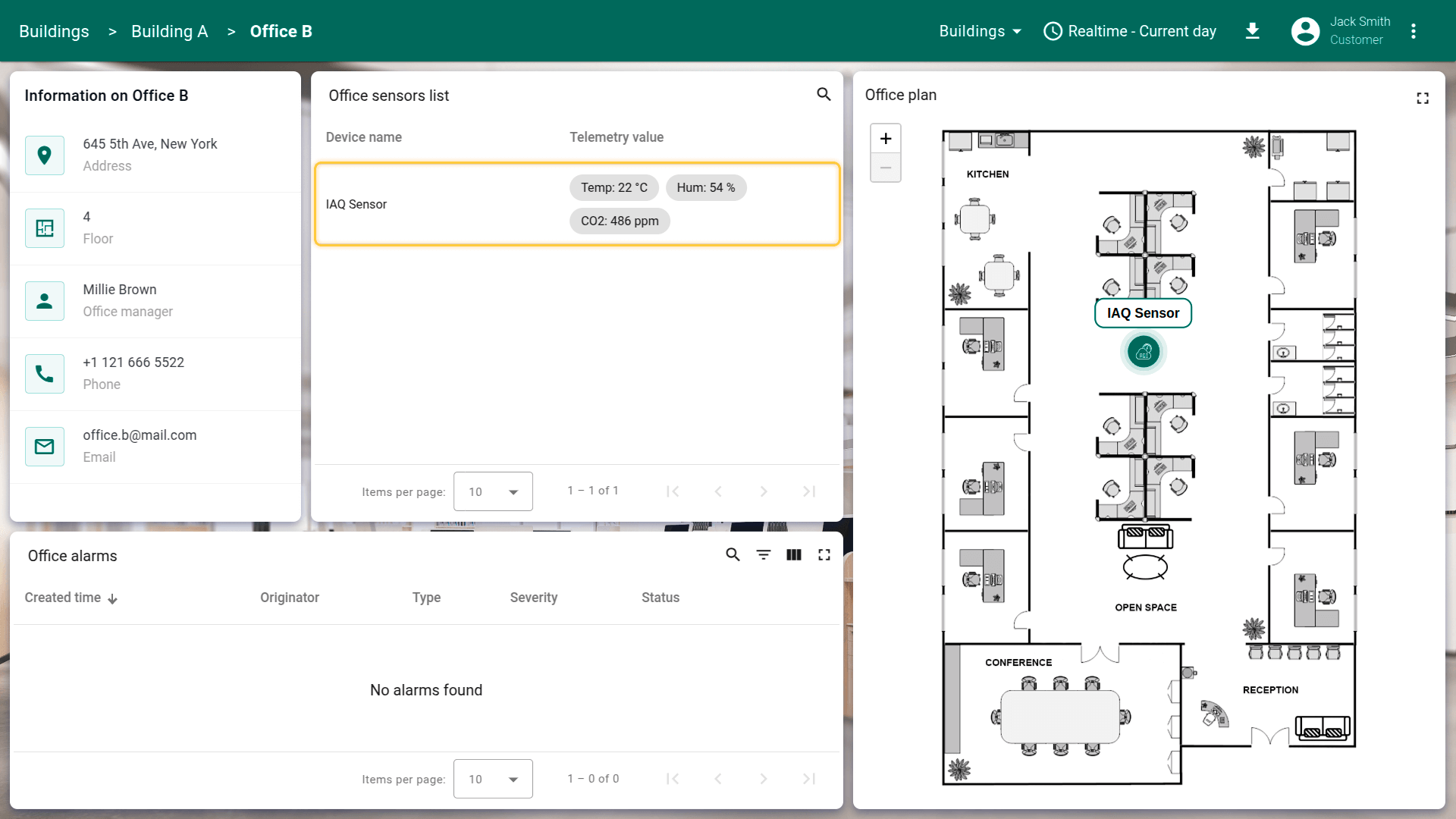Expand Office alarms widget to fullscreen
1456x819 pixels.
(x=824, y=555)
